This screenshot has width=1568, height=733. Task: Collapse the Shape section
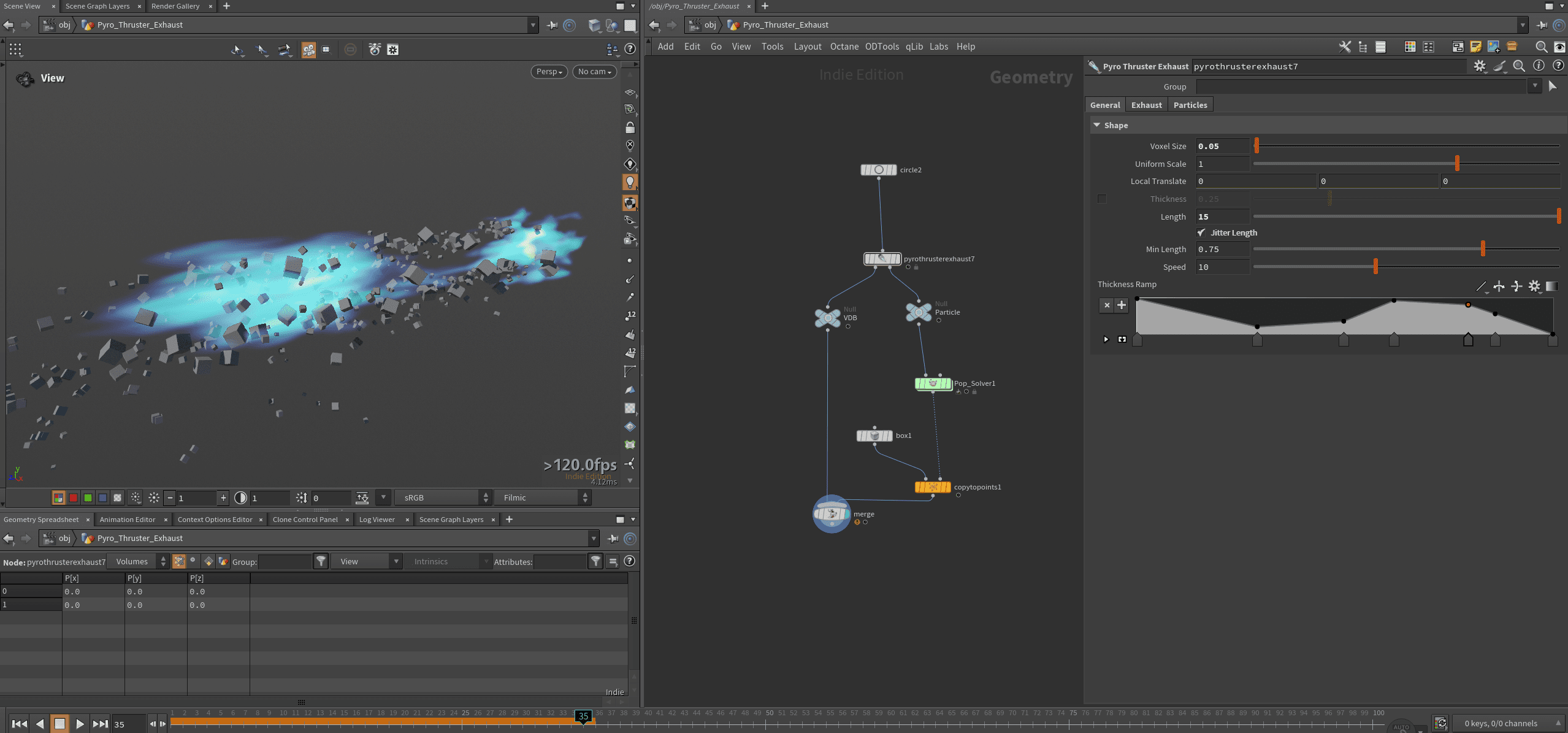[x=1098, y=125]
